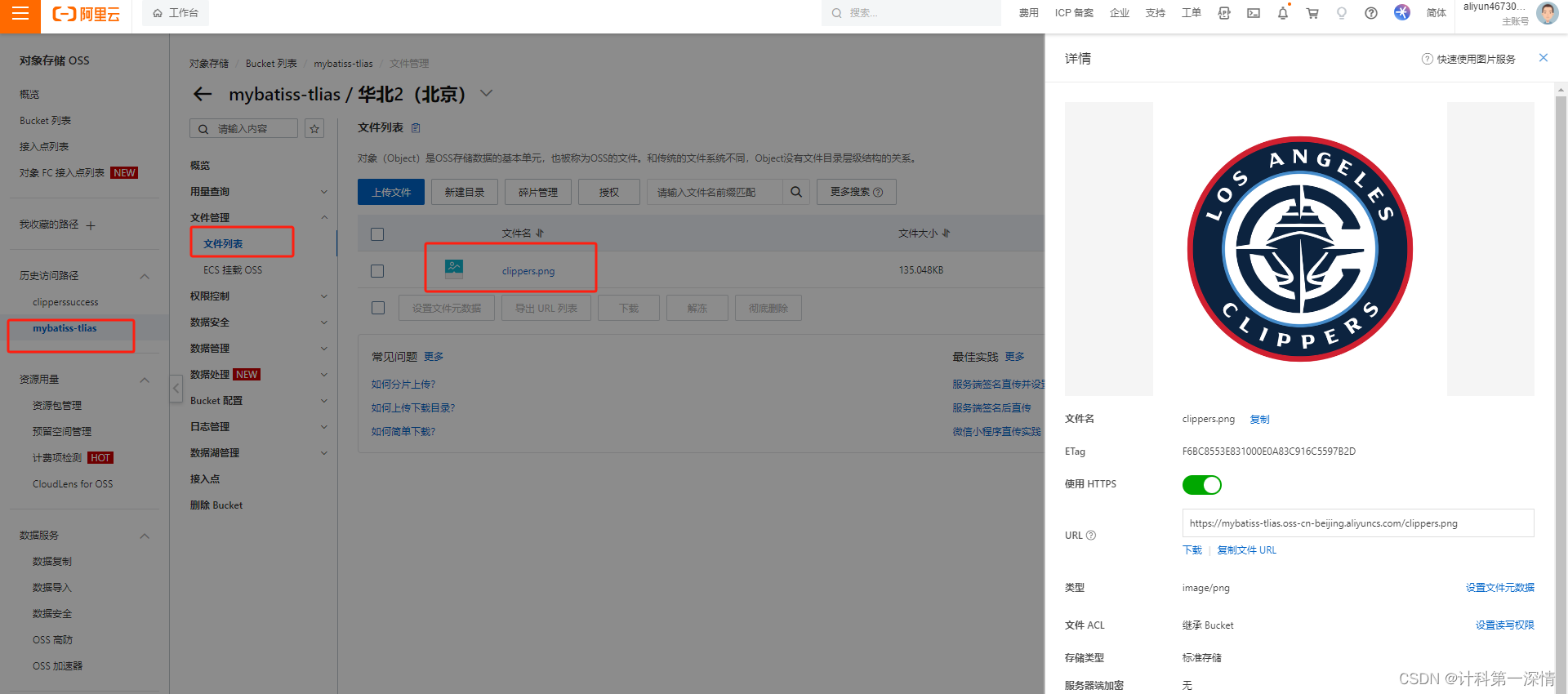Click the 新建目录 button
Image resolution: width=1568 pixels, height=694 pixels.
click(465, 192)
